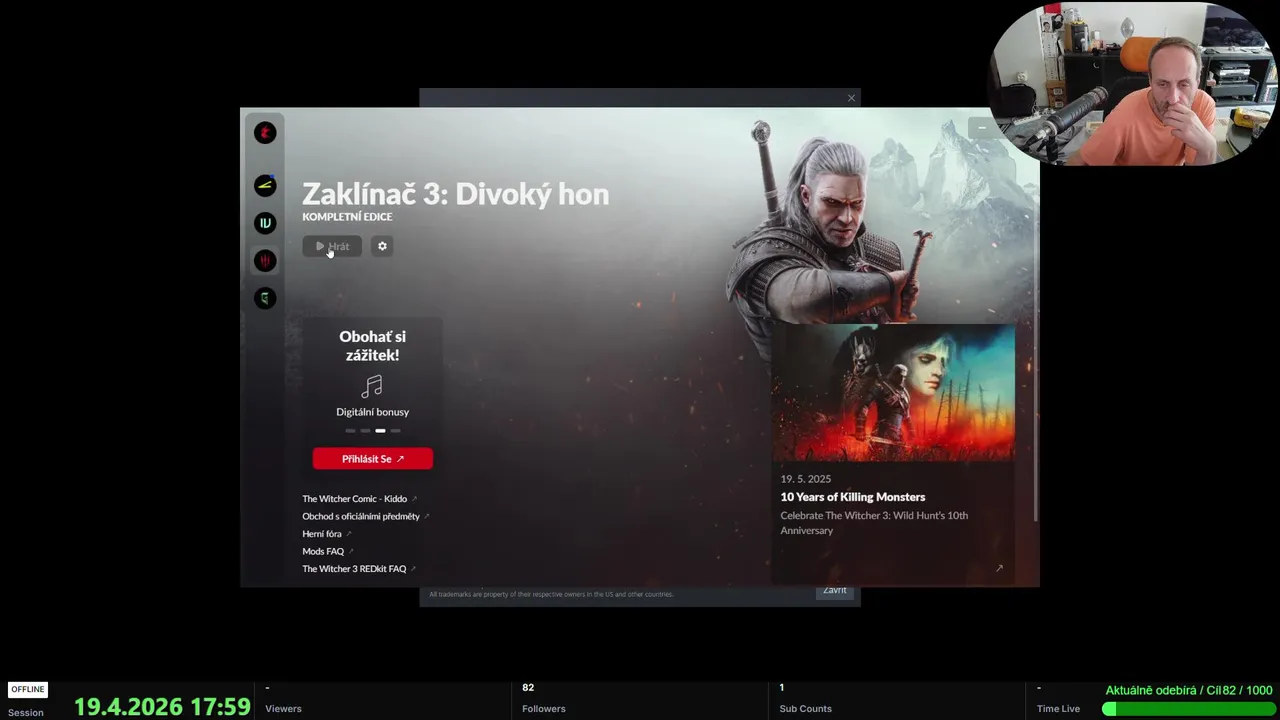Select the active third carousel dot

point(380,431)
